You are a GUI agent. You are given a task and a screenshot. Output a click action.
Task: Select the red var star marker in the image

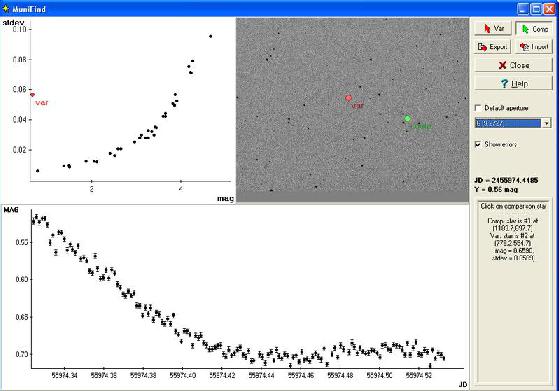click(349, 98)
